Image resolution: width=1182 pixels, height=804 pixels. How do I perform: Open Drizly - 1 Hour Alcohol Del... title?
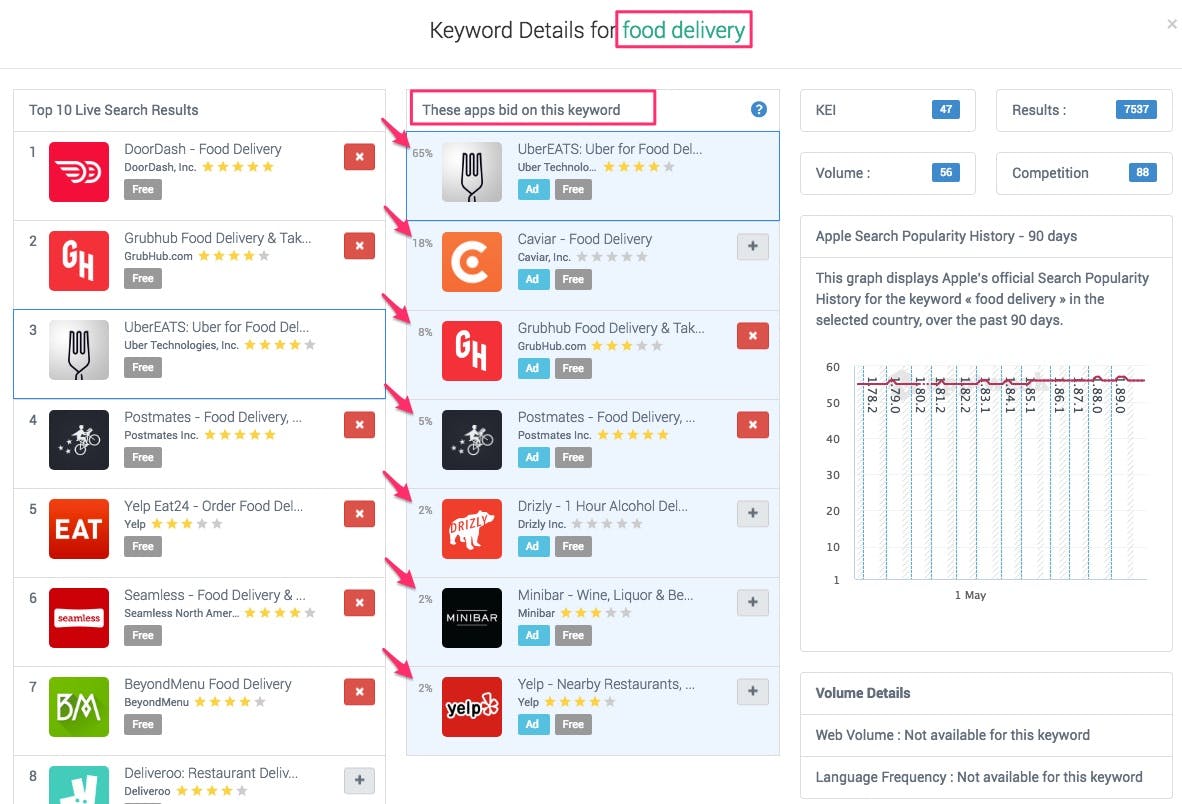[x=602, y=506]
